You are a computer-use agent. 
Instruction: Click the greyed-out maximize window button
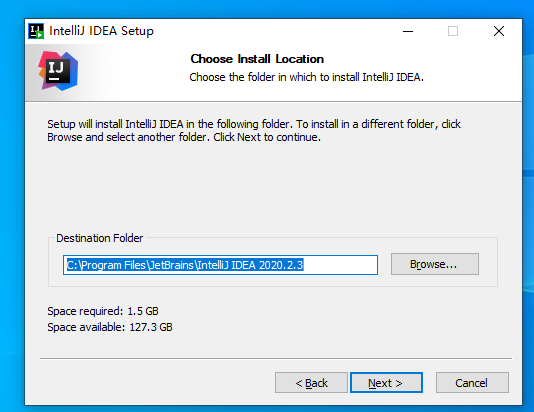[x=453, y=31]
